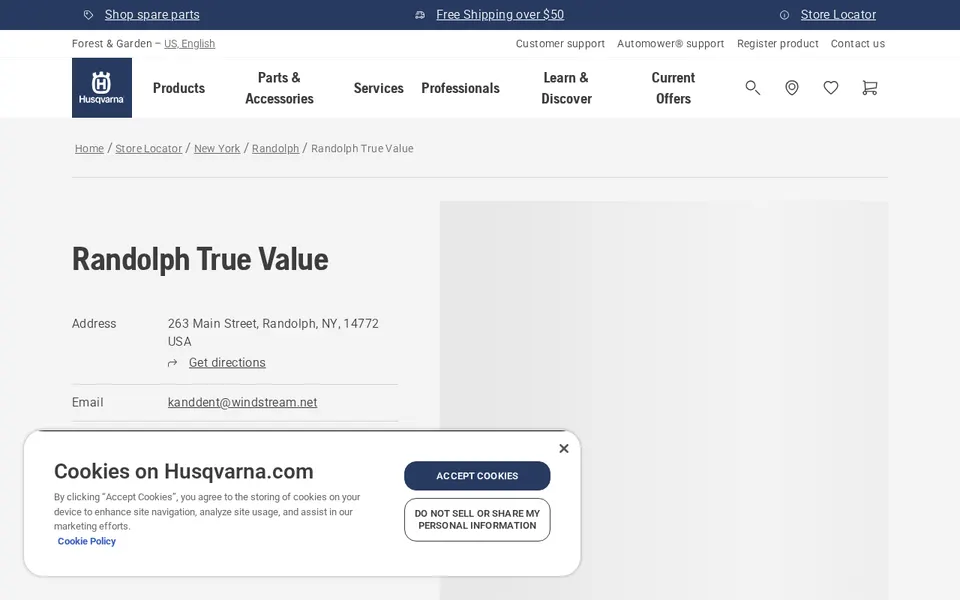Go to Store Locator breadcrumb
The width and height of the screenshot is (960, 600).
click(149, 149)
